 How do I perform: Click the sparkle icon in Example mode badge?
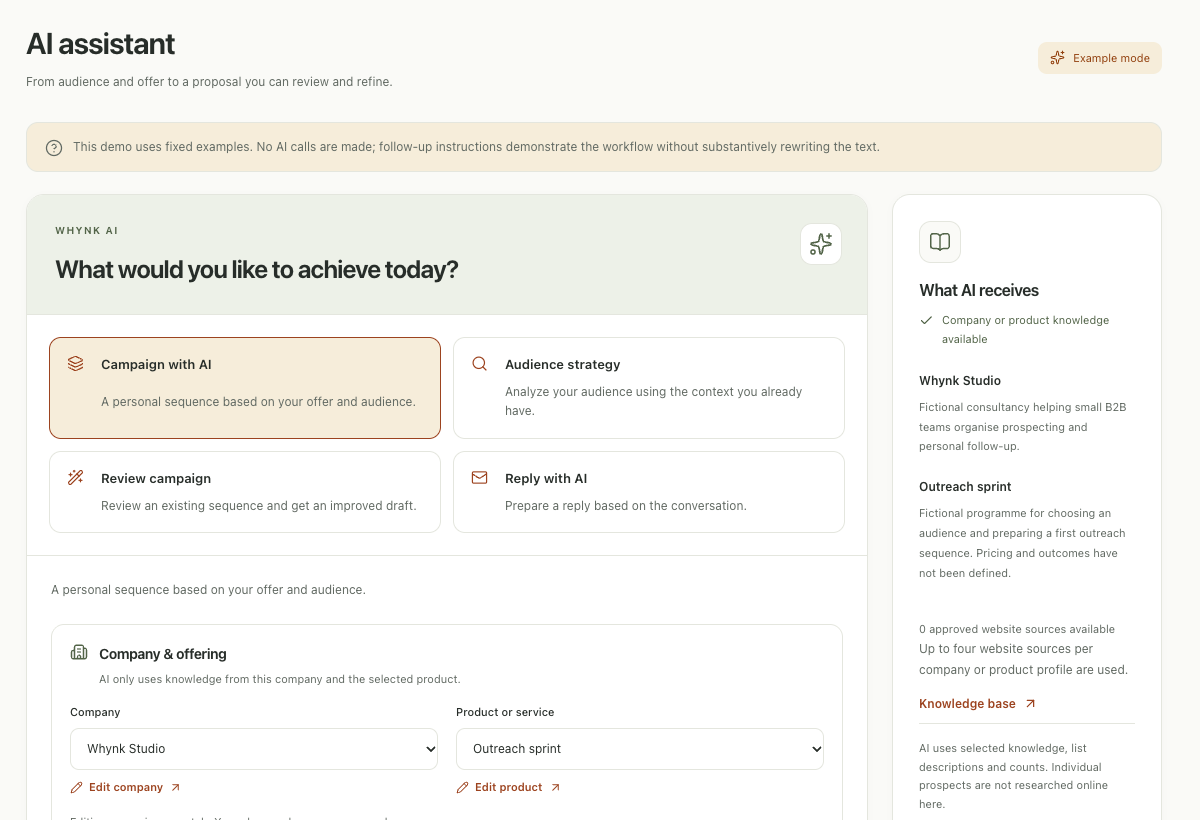1057,58
